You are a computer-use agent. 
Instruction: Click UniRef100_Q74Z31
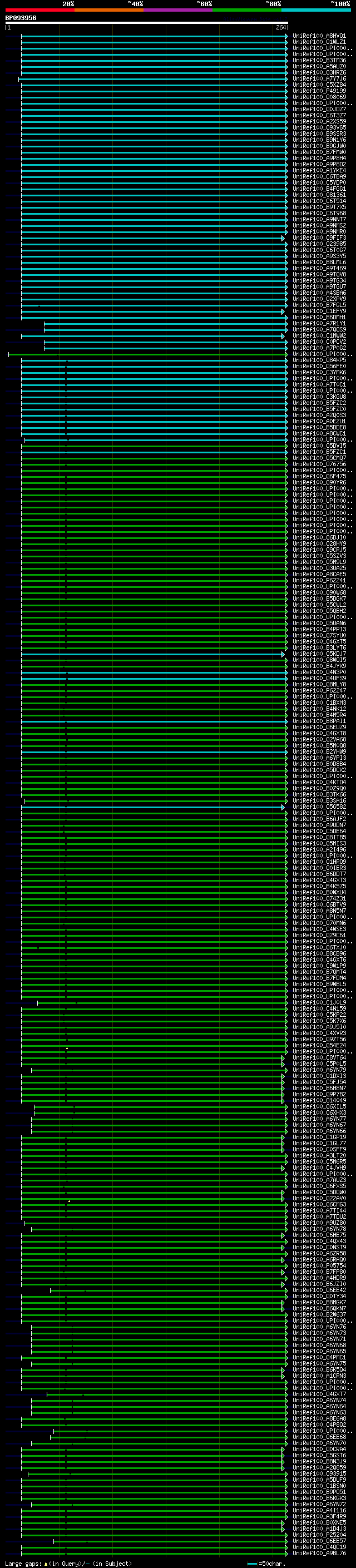click(319, 898)
